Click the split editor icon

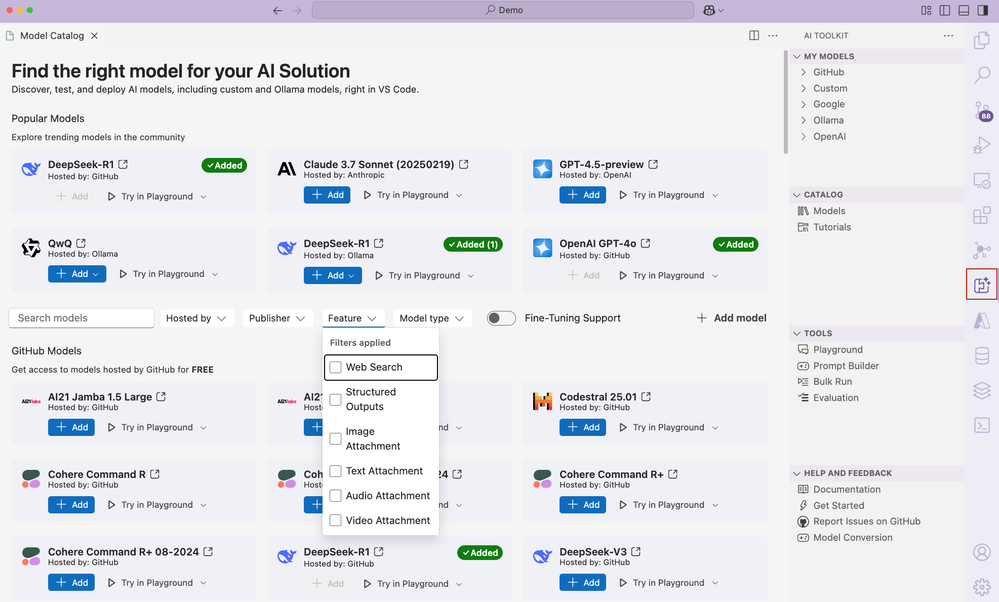coord(754,36)
